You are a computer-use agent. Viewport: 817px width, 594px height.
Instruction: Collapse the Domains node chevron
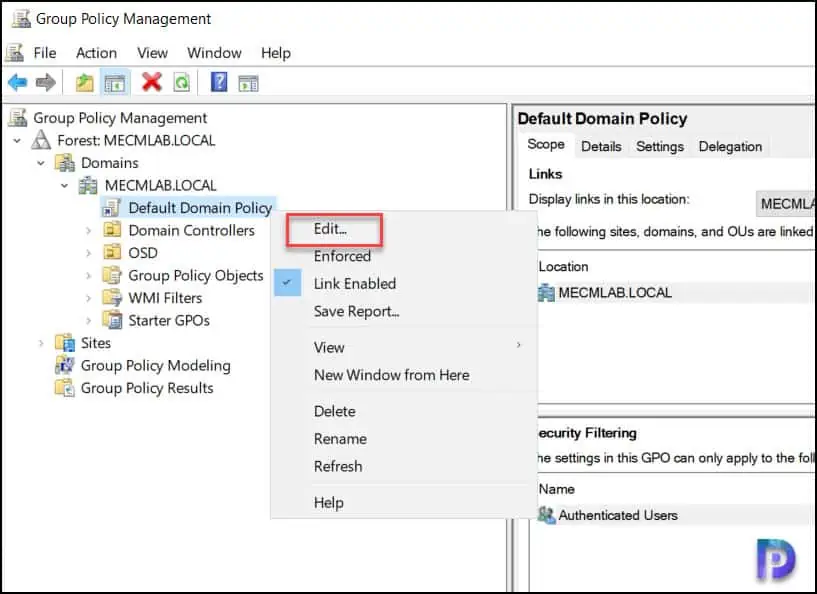coord(41,163)
